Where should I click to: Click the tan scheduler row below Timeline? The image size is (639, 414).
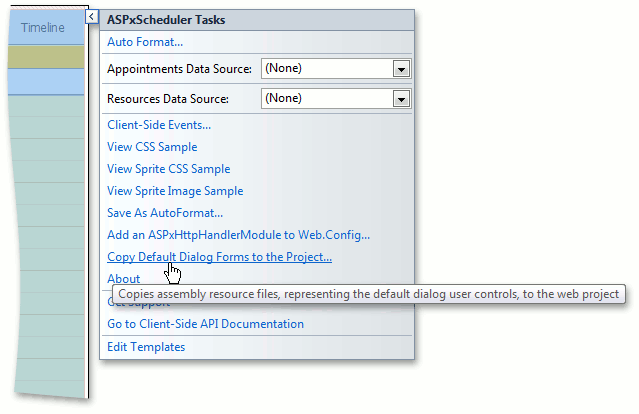pyautogui.click(x=42, y=57)
